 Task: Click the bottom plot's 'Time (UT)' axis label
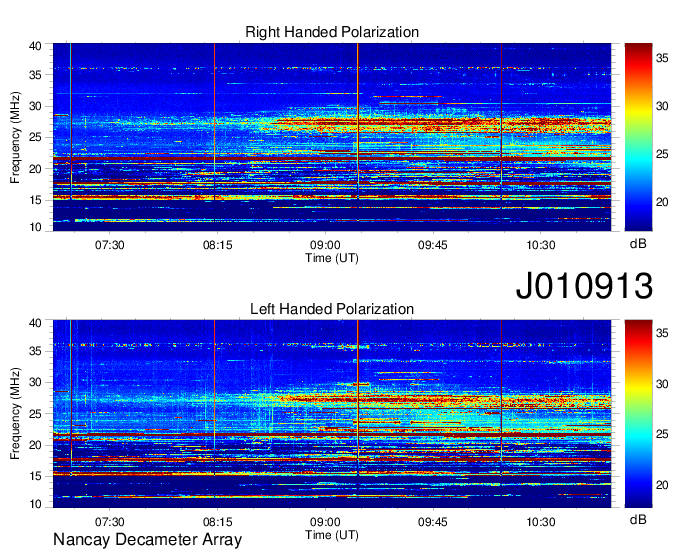click(332, 535)
